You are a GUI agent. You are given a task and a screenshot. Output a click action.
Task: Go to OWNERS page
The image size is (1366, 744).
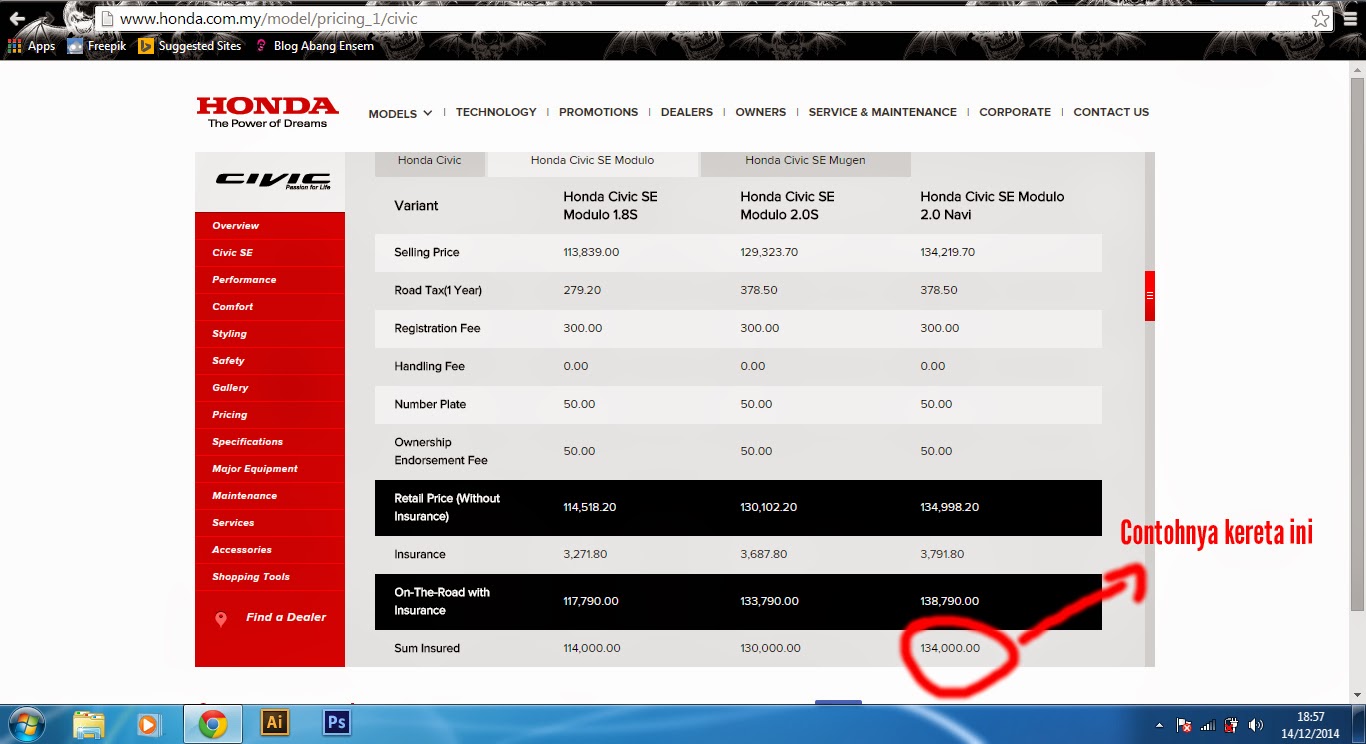[761, 112]
